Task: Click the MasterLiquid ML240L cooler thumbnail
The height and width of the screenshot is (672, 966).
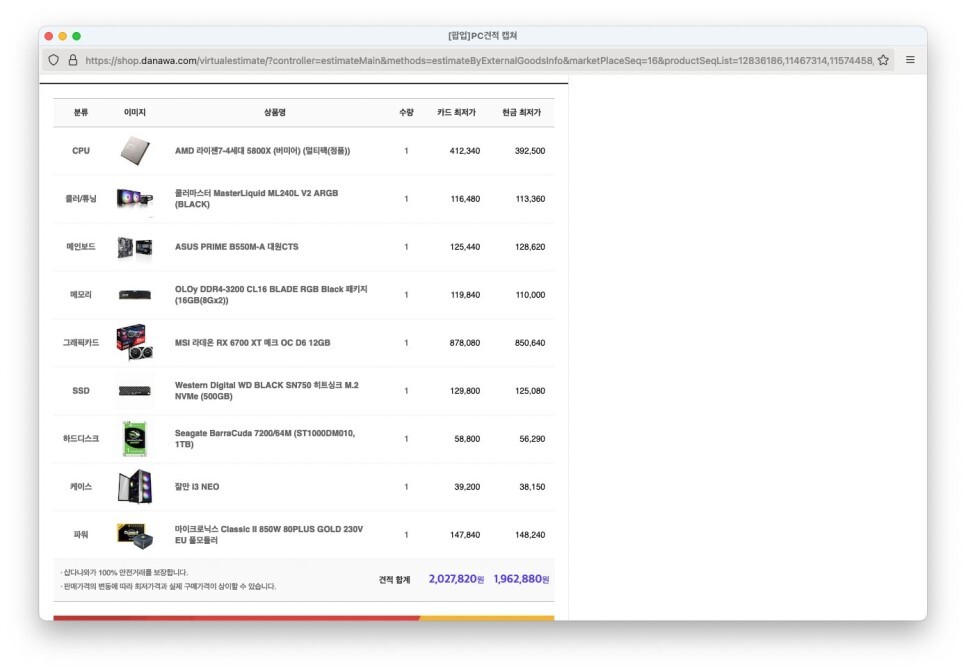Action: 135,198
